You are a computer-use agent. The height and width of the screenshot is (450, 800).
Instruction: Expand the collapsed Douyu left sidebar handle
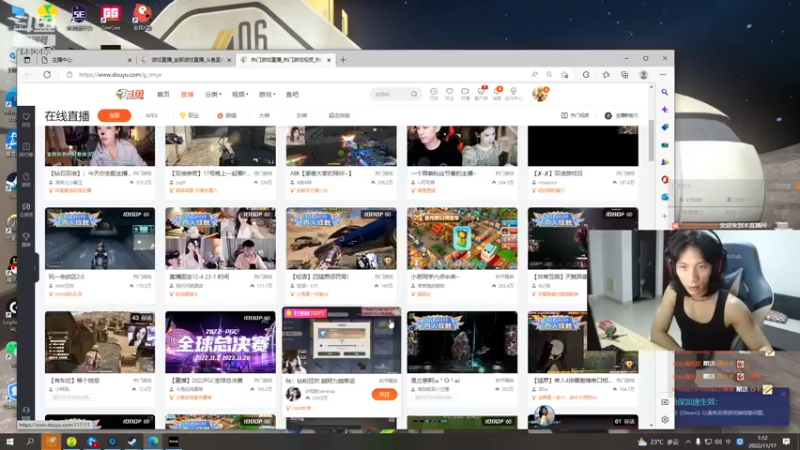coord(35,267)
